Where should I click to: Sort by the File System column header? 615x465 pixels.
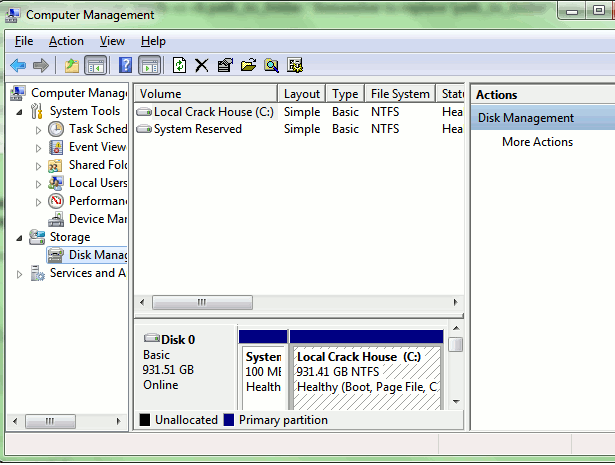(x=400, y=94)
